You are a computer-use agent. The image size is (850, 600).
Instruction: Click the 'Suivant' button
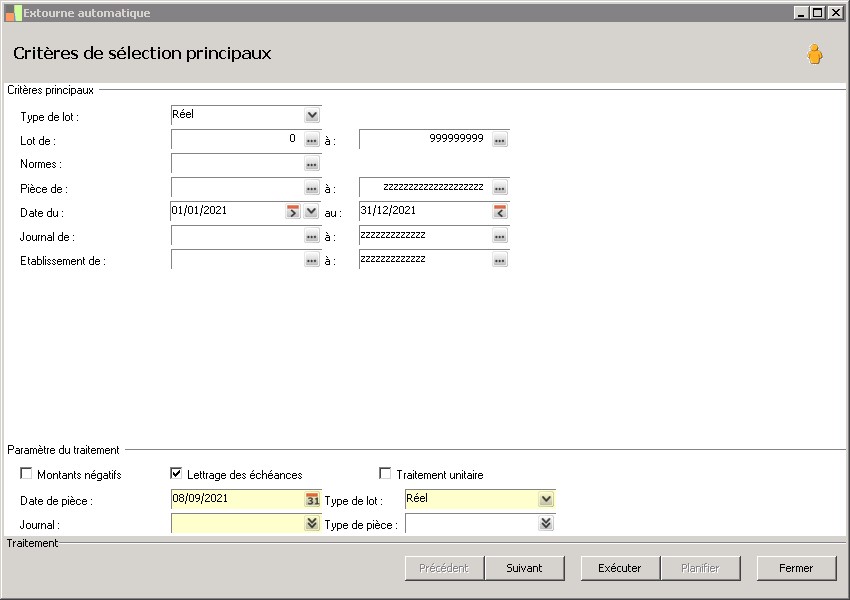[524, 568]
